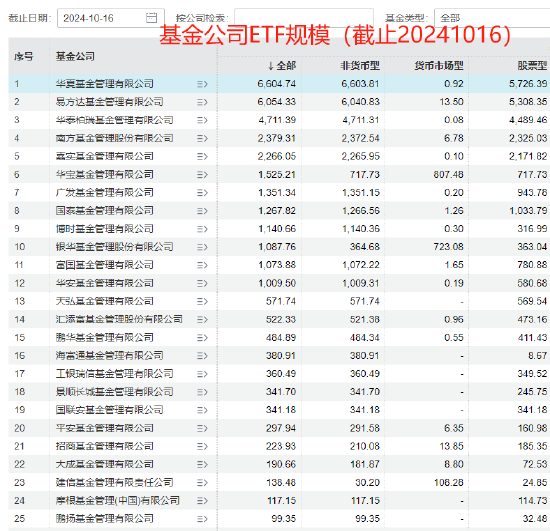Open detail icon for 招商基金管理有限公司

pyautogui.click(x=202, y=446)
